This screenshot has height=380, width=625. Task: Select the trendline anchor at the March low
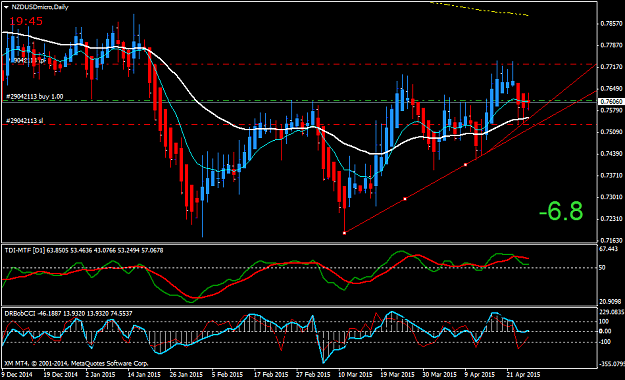(x=344, y=233)
